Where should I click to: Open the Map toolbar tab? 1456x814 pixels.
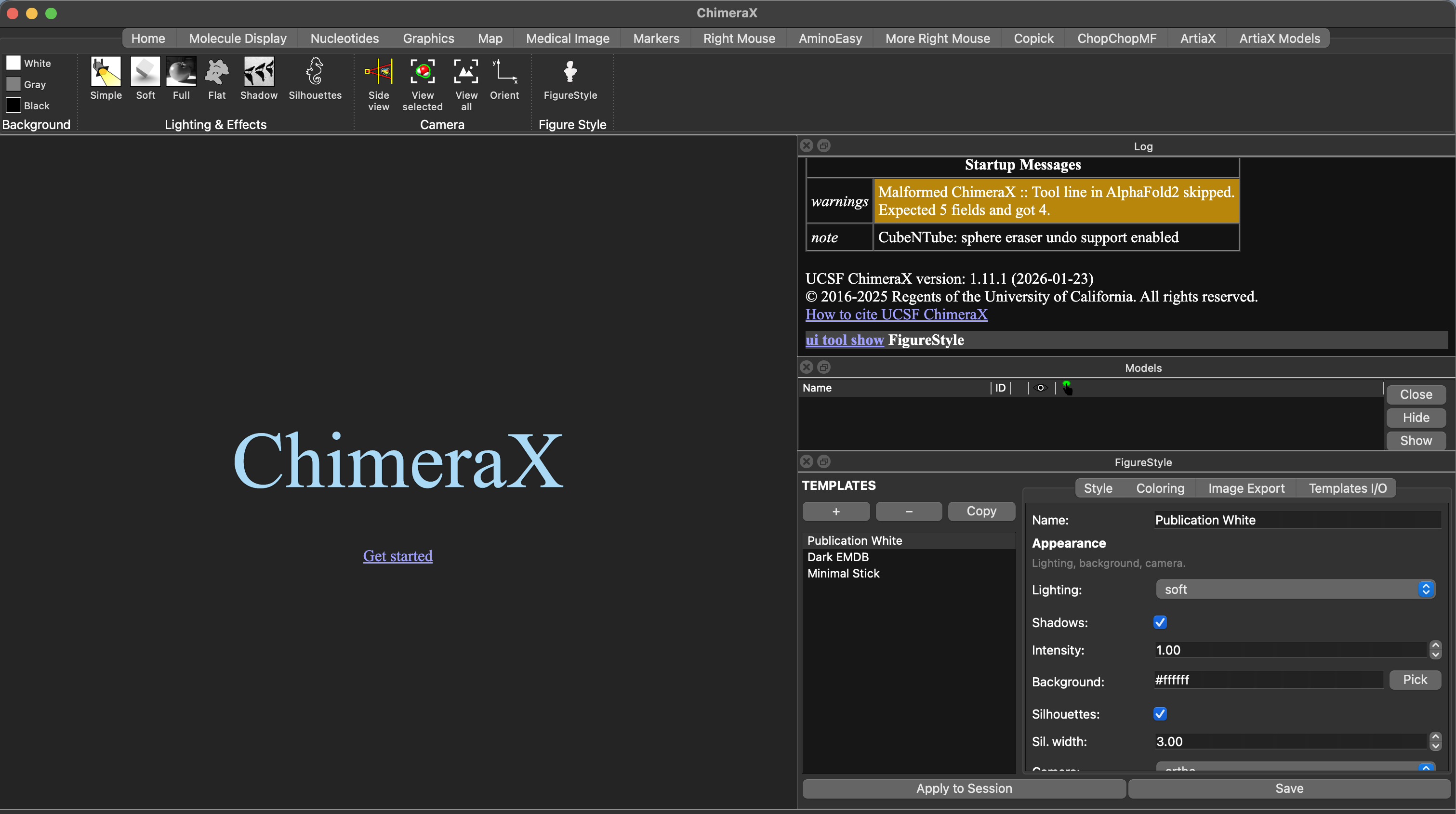tap(490, 39)
